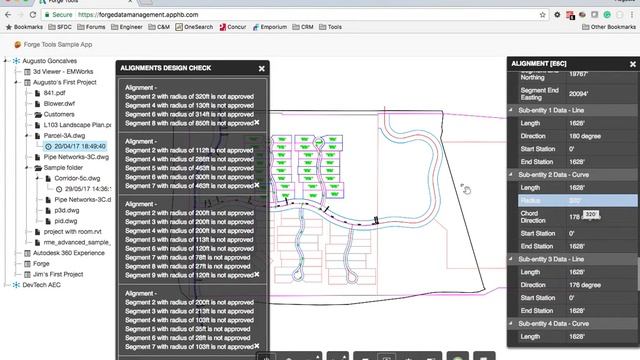640x360 pixels.
Task: Open the Forums bookmarks folder
Action: tap(91, 27)
